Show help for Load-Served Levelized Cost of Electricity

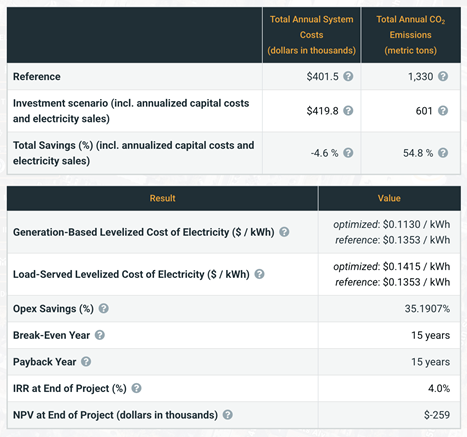(259, 274)
